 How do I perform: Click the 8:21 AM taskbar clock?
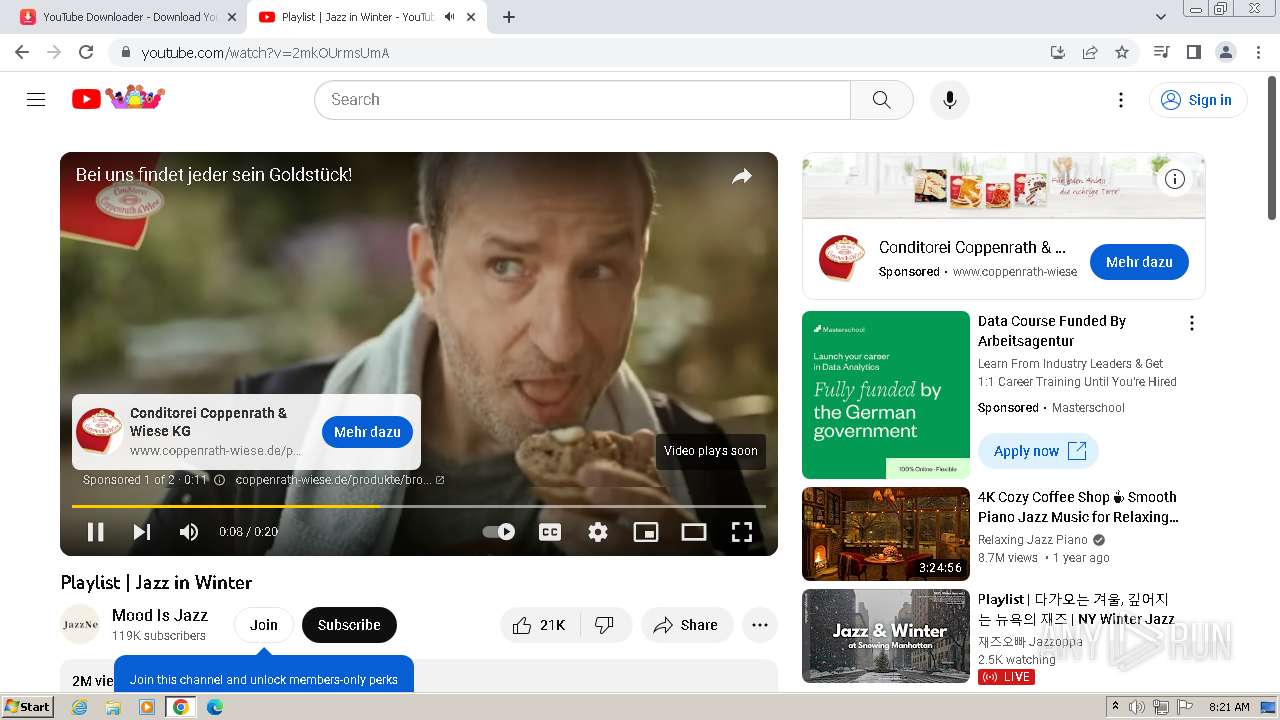point(1229,707)
